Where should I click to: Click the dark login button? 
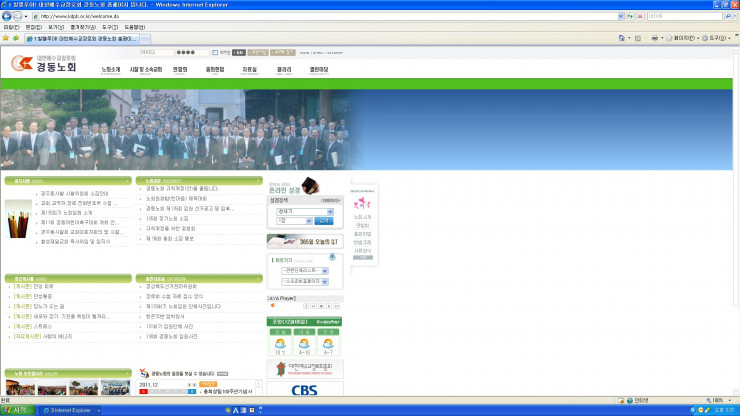coord(239,52)
